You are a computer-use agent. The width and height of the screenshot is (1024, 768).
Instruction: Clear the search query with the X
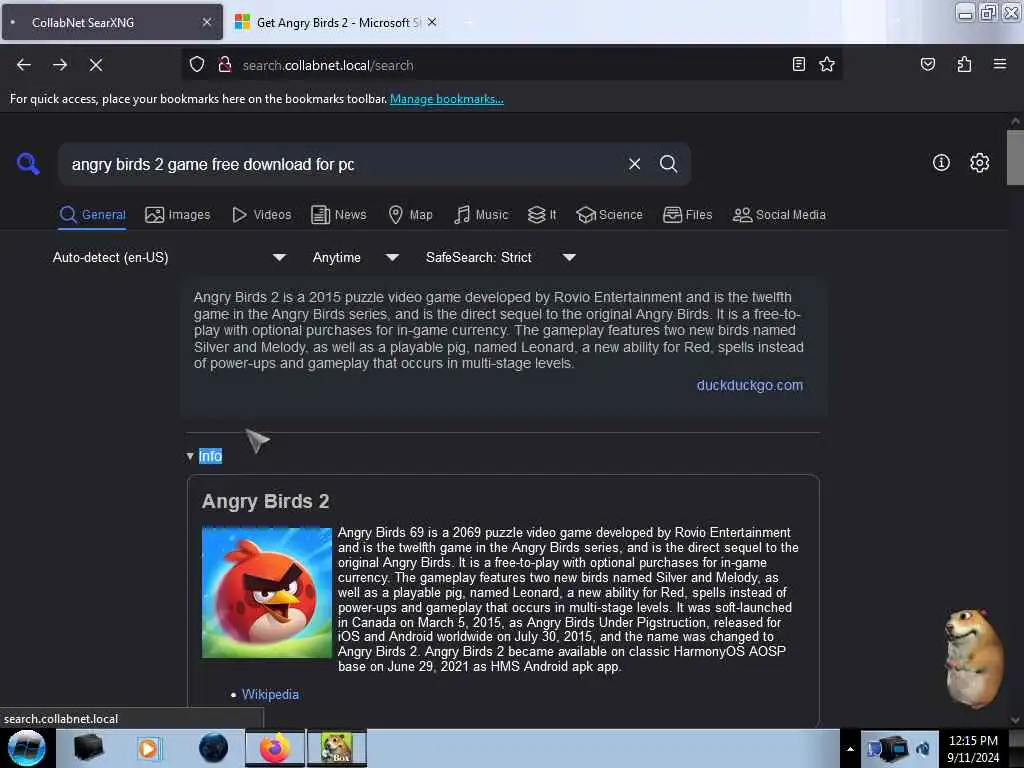(634, 164)
